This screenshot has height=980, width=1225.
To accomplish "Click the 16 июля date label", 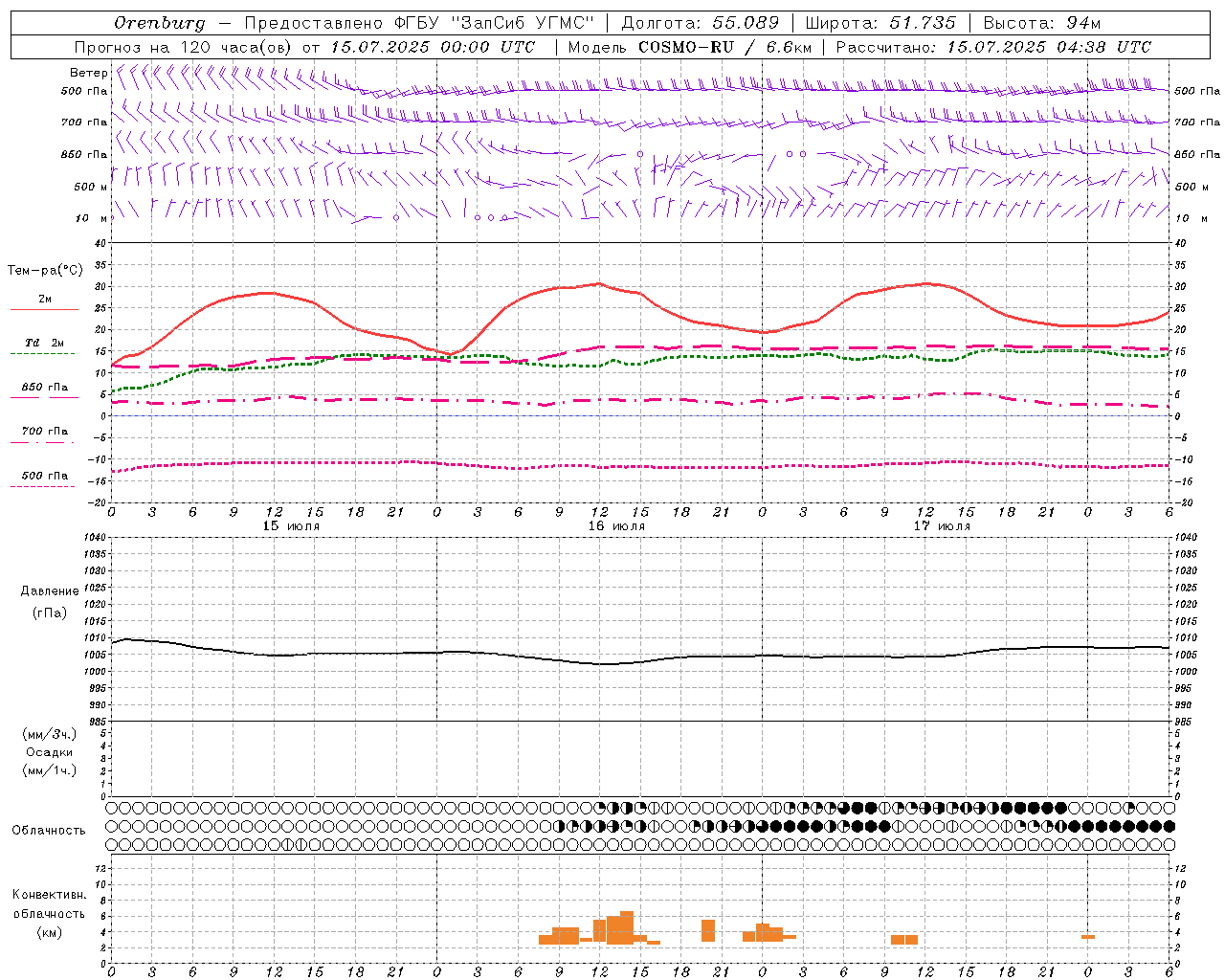I will (616, 526).
